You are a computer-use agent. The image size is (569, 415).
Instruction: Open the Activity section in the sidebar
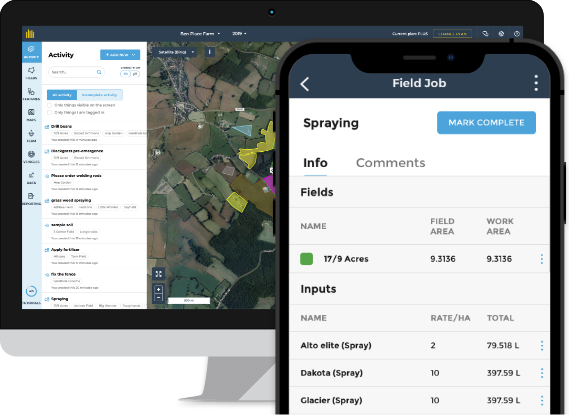(x=32, y=52)
